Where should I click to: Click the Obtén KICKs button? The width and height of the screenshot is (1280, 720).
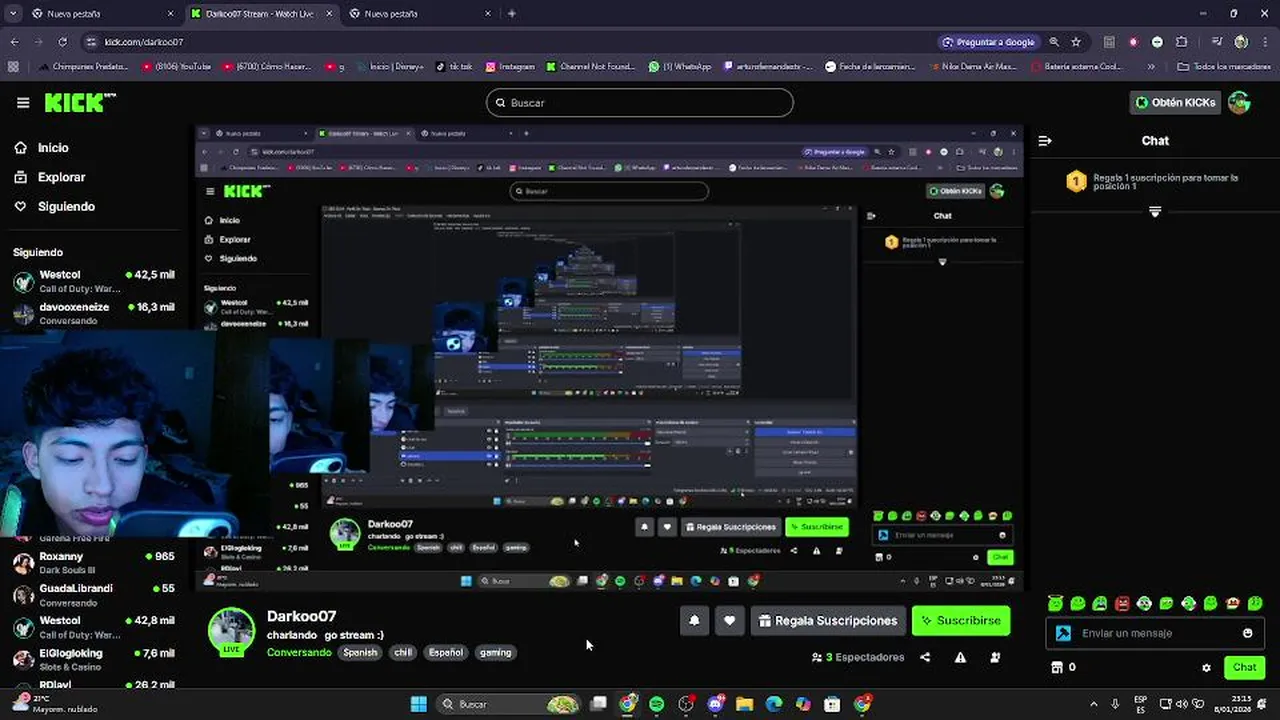click(1175, 102)
